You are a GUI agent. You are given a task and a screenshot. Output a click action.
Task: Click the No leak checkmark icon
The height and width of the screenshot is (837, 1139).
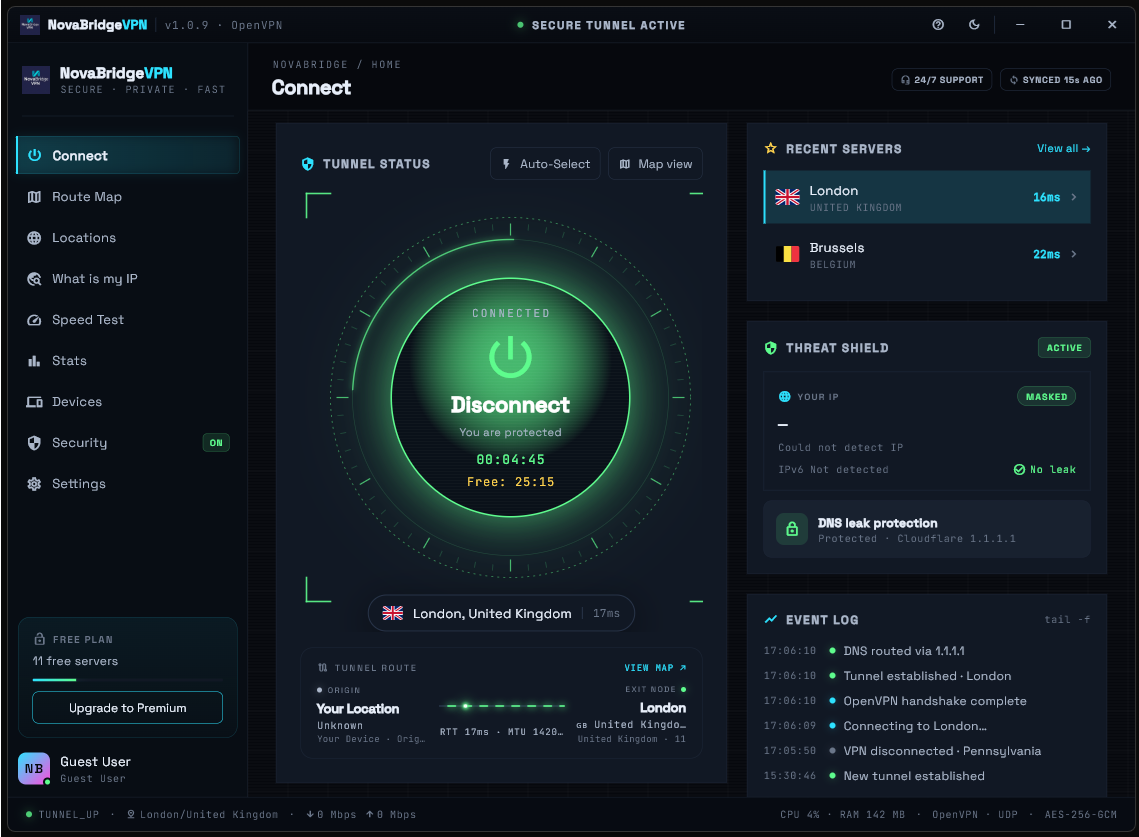point(1019,469)
